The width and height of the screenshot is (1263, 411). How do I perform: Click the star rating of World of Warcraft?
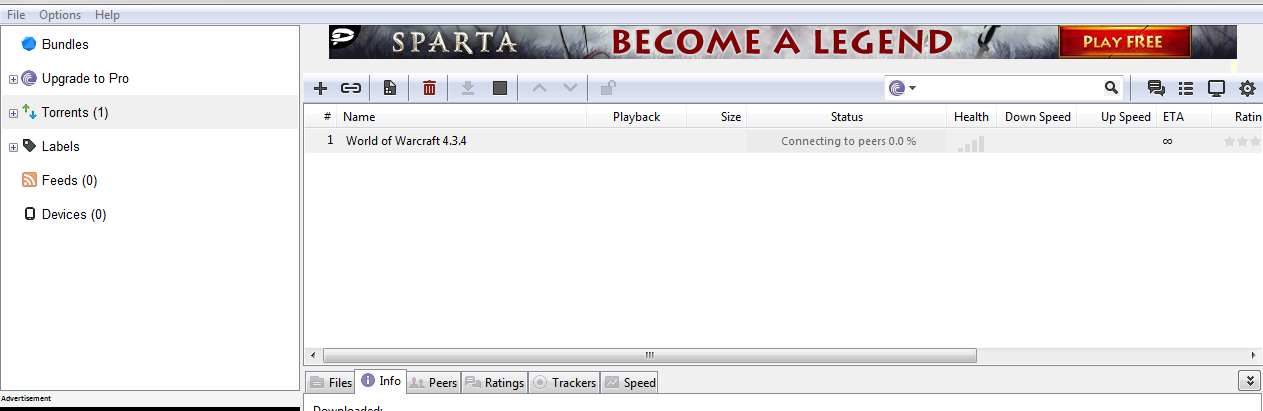tap(1242, 141)
